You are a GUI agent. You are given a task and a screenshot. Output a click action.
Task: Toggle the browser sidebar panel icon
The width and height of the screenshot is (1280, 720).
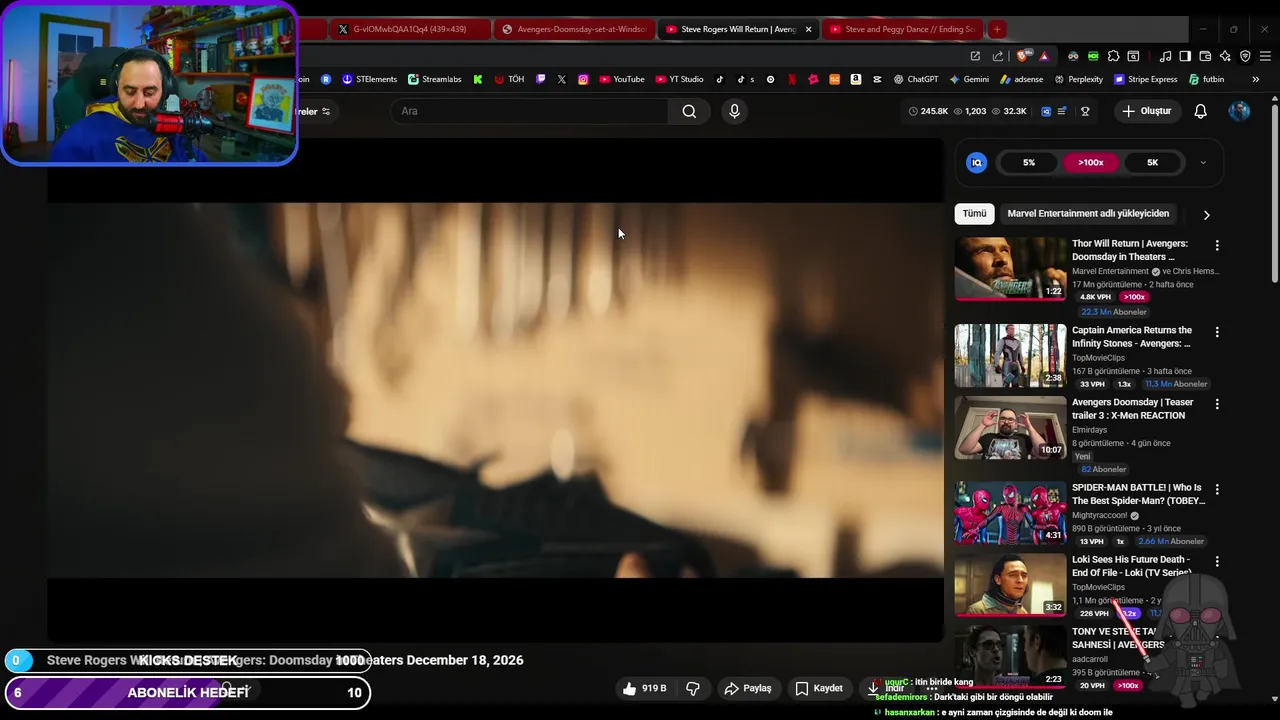[x=1185, y=56]
